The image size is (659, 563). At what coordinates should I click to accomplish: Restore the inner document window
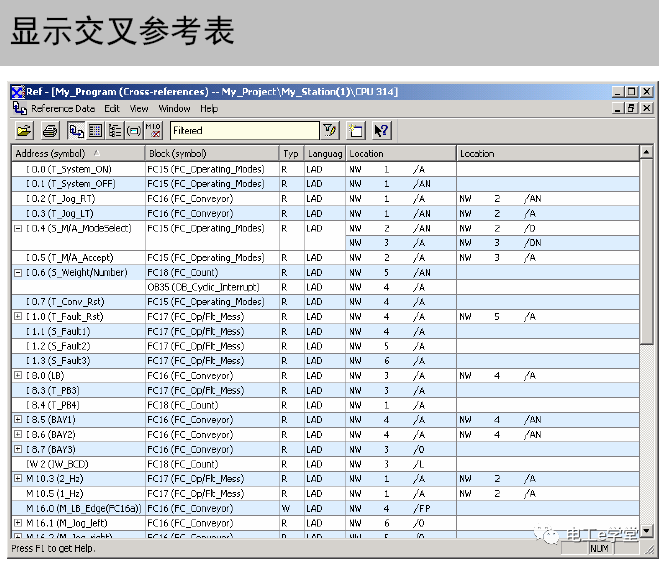[631, 108]
